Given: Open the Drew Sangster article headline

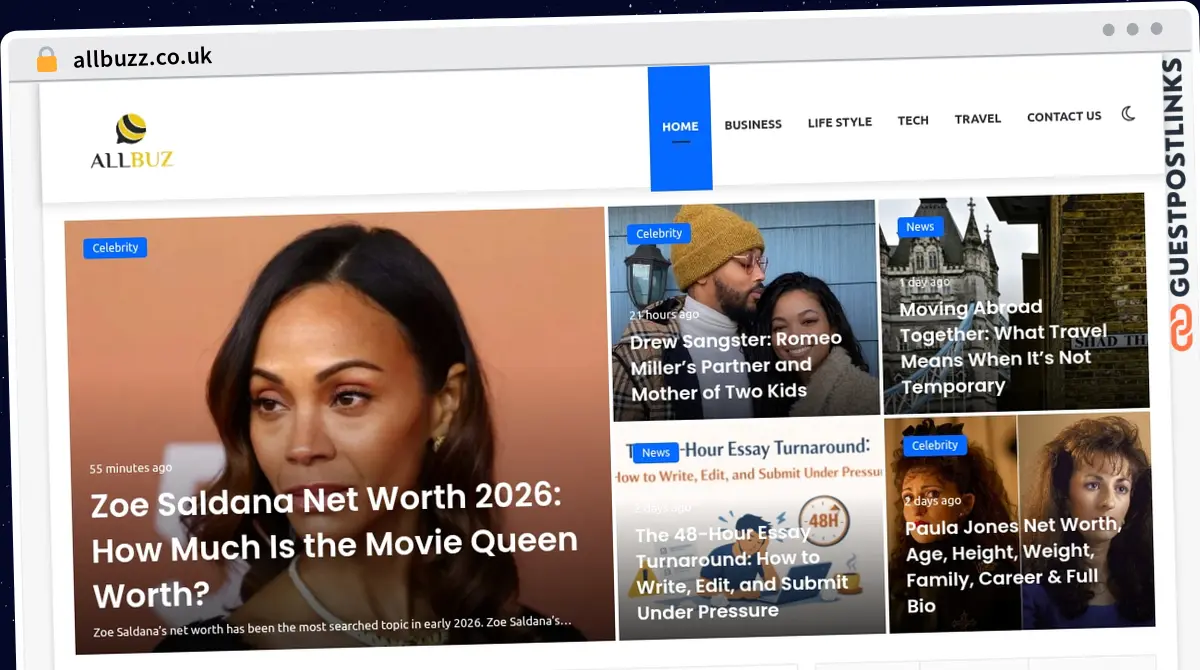Looking at the screenshot, I should [736, 366].
